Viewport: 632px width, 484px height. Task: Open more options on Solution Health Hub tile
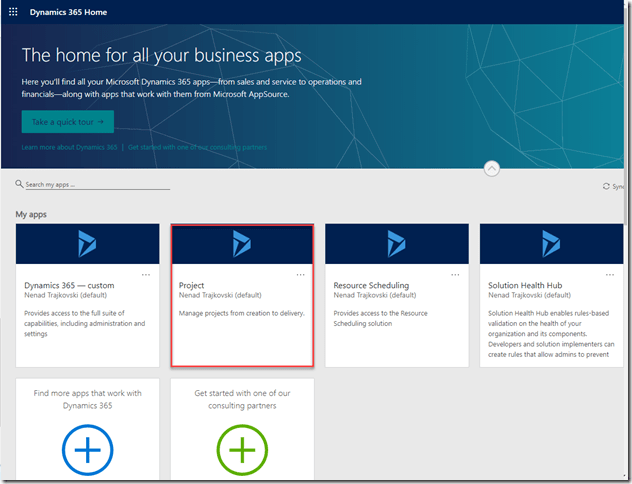[610, 274]
